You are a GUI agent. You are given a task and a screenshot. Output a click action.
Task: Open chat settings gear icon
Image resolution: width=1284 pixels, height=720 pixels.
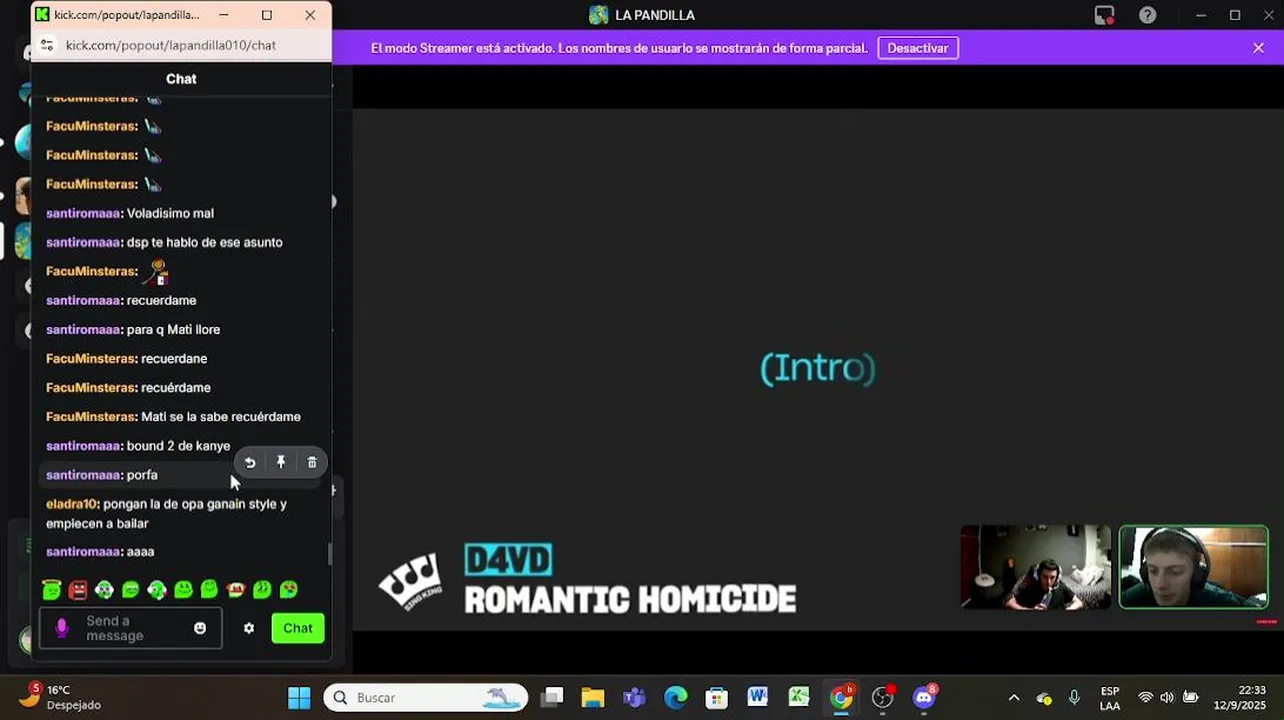tap(249, 628)
